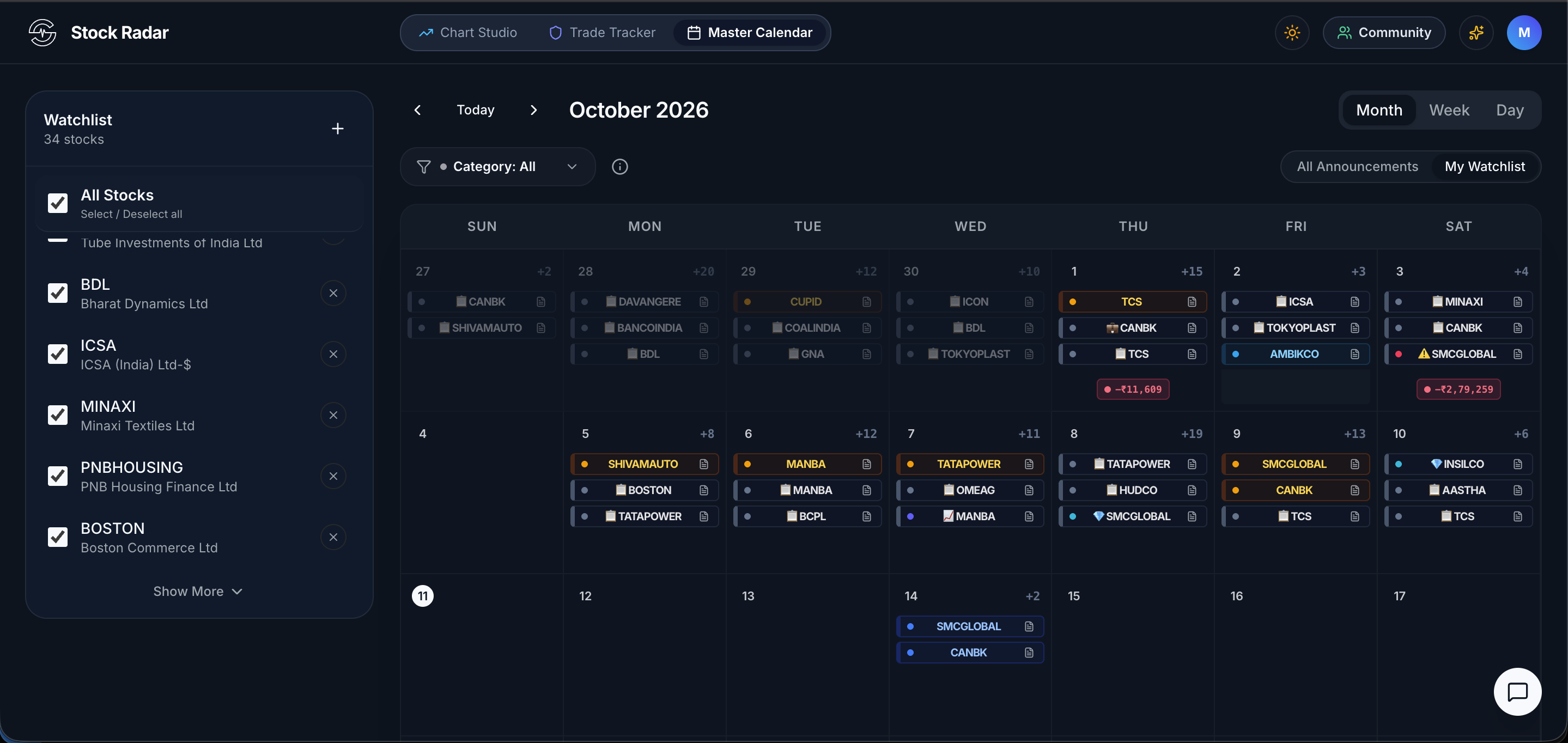Uncheck the ICSA checkbox
The image size is (1568, 743).
(x=58, y=354)
